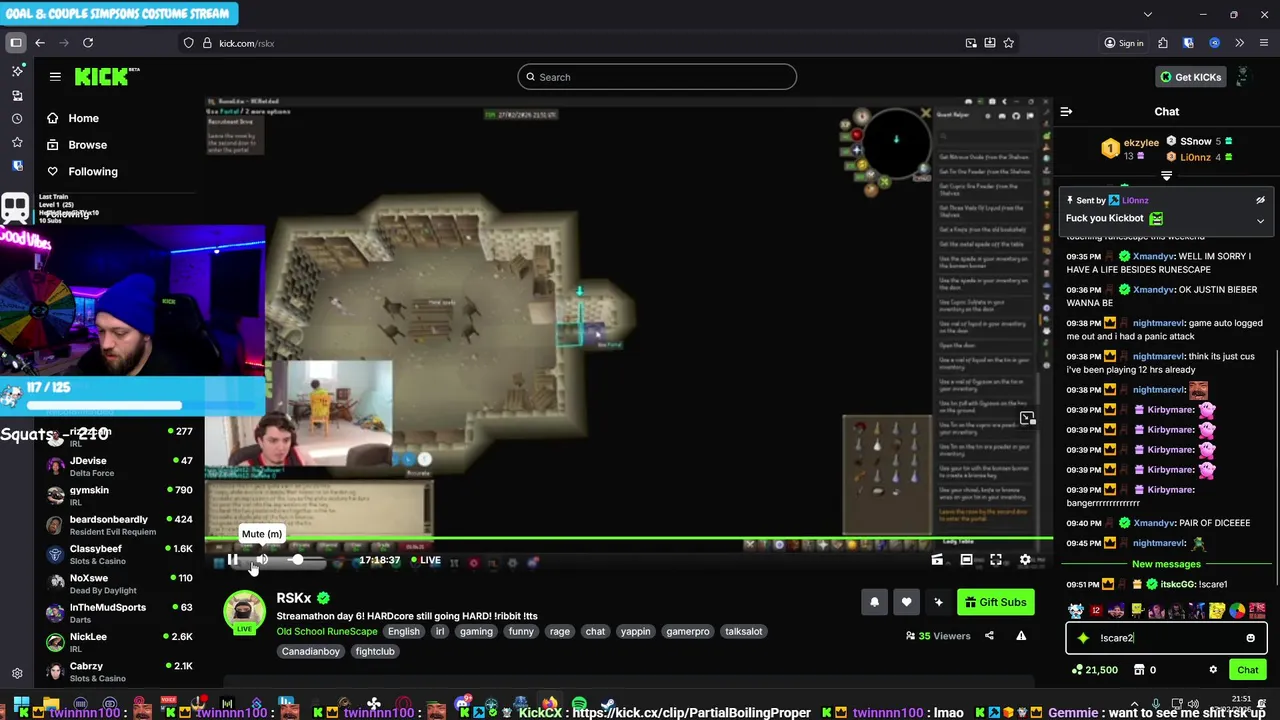Open browser sidebar history clock icon
Viewport: 1280px width, 720px height.
tap(17, 119)
